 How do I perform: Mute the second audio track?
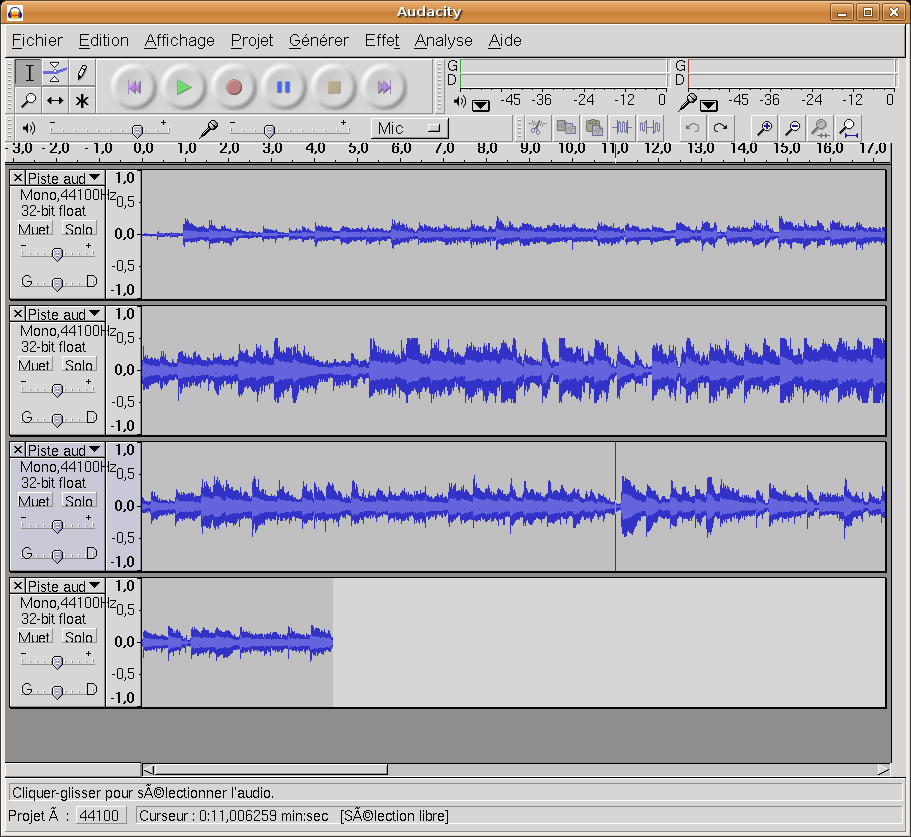pyautogui.click(x=35, y=365)
